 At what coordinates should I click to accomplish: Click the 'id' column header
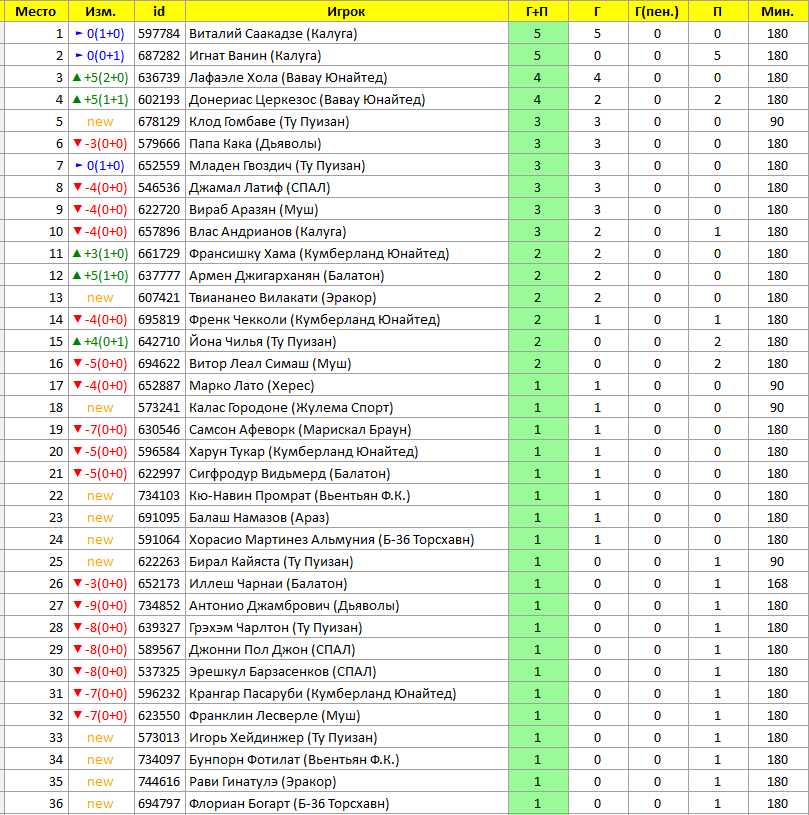(159, 11)
